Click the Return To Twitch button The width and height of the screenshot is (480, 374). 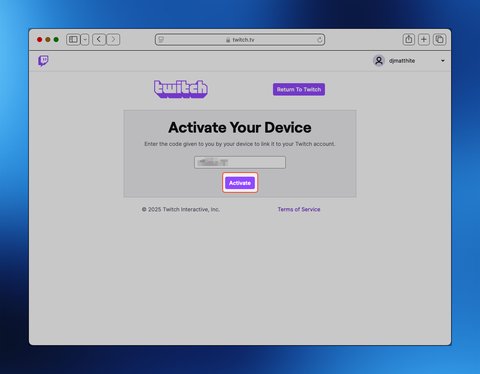pyautogui.click(x=299, y=89)
